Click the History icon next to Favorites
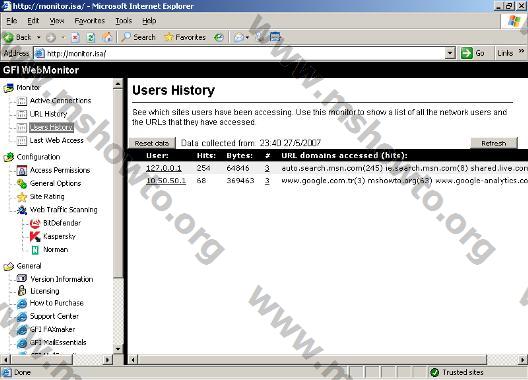 (x=219, y=37)
